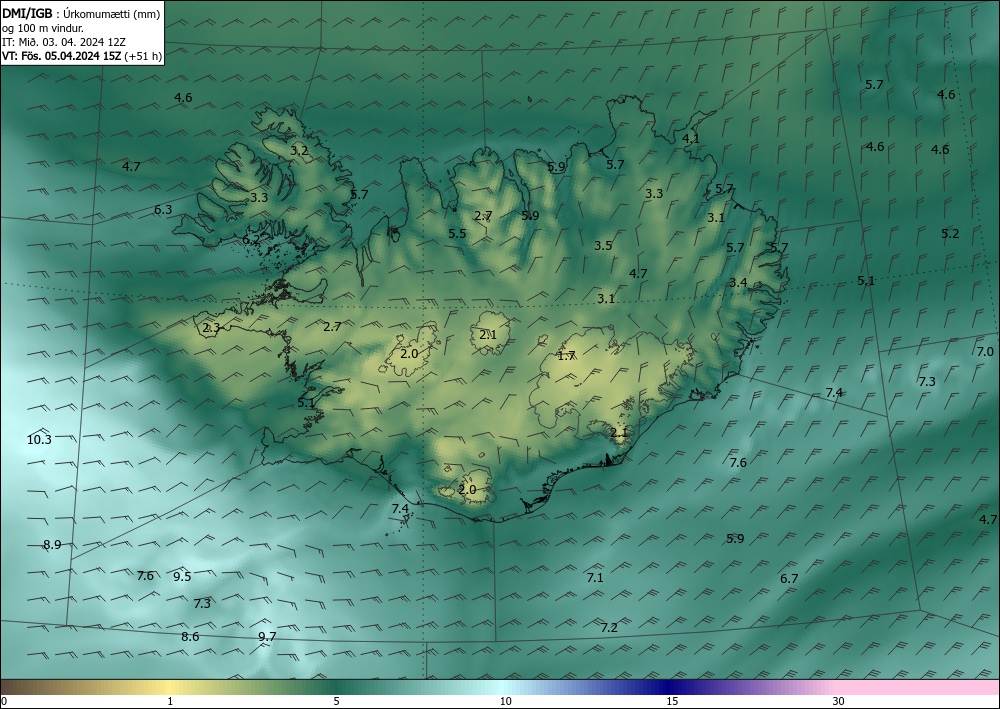The height and width of the screenshot is (709, 1000).
Task: Click the 15 label on the colour scale
Action: (x=672, y=702)
